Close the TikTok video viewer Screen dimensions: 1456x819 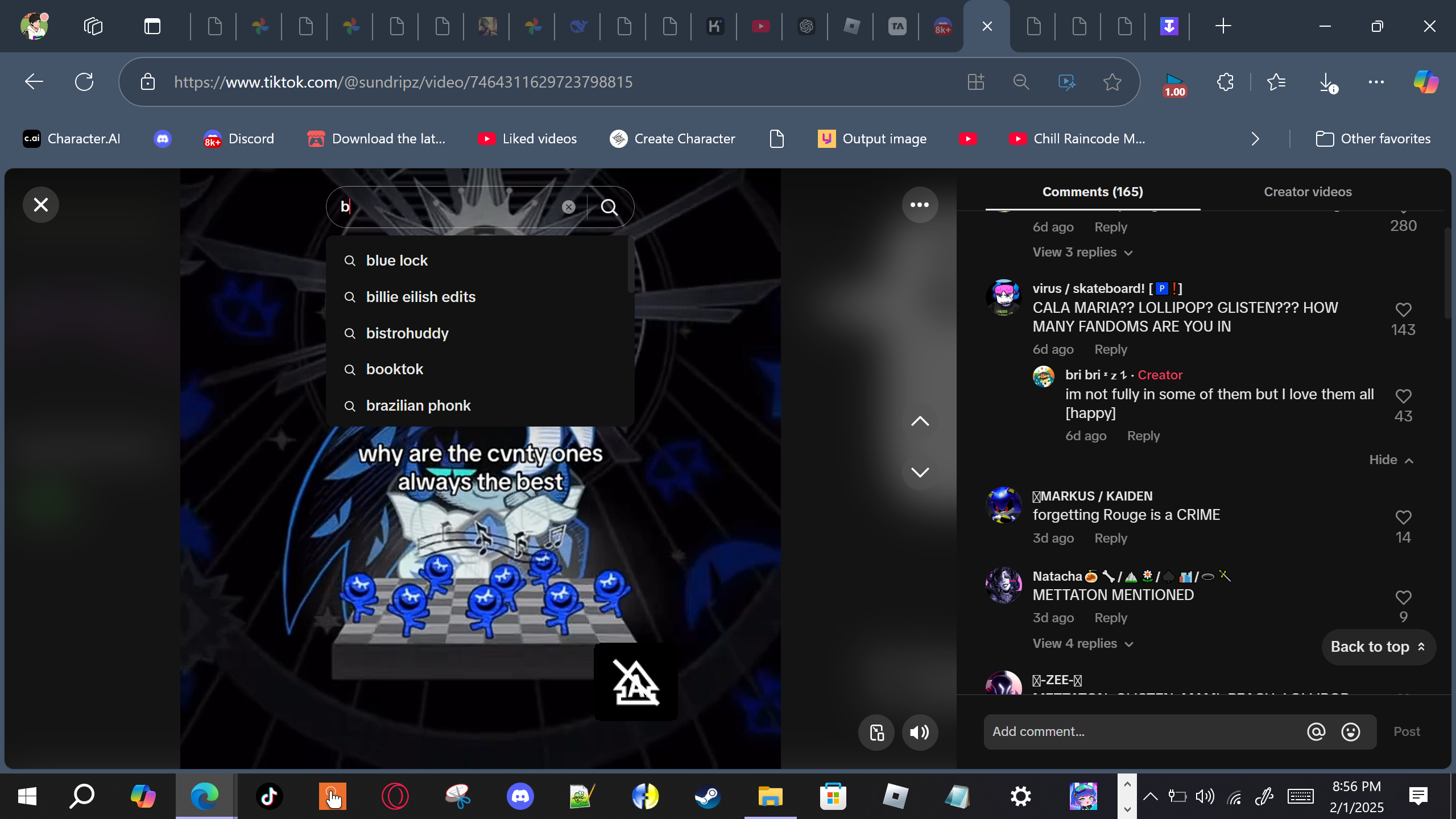(x=41, y=205)
